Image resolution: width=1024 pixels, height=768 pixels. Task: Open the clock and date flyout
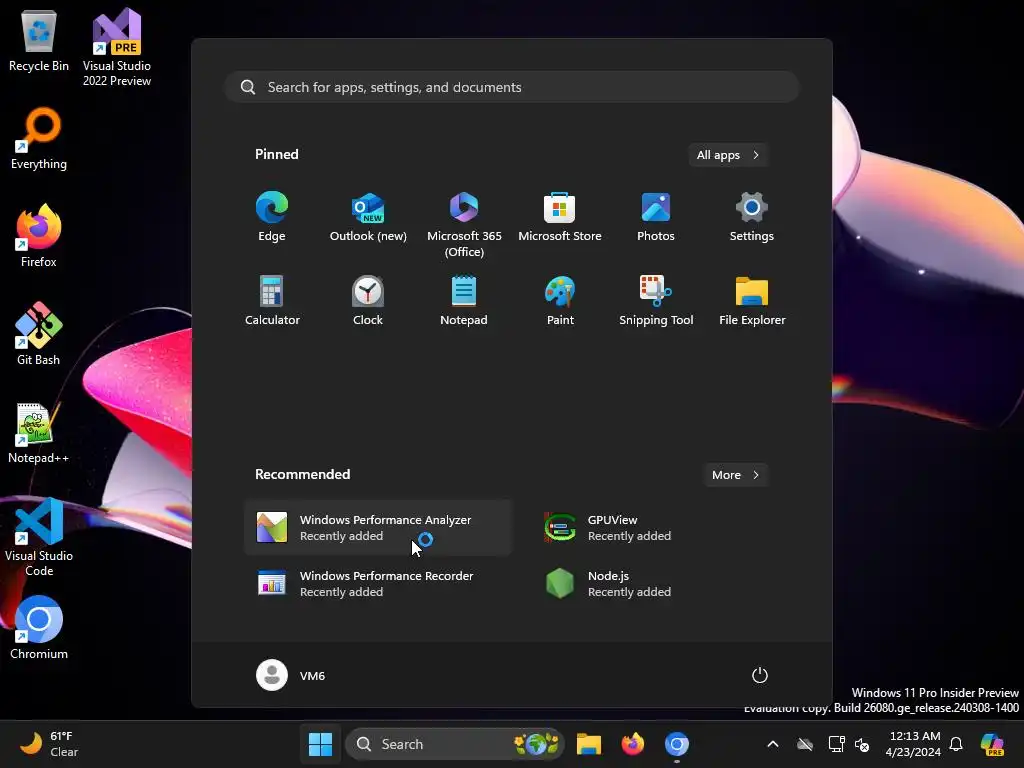tap(914, 744)
